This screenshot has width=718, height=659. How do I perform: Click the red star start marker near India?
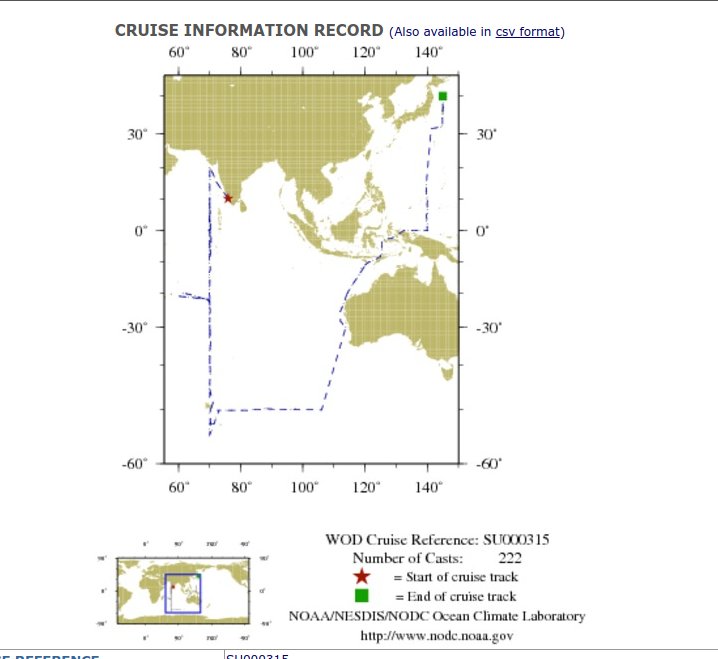[x=228, y=198]
